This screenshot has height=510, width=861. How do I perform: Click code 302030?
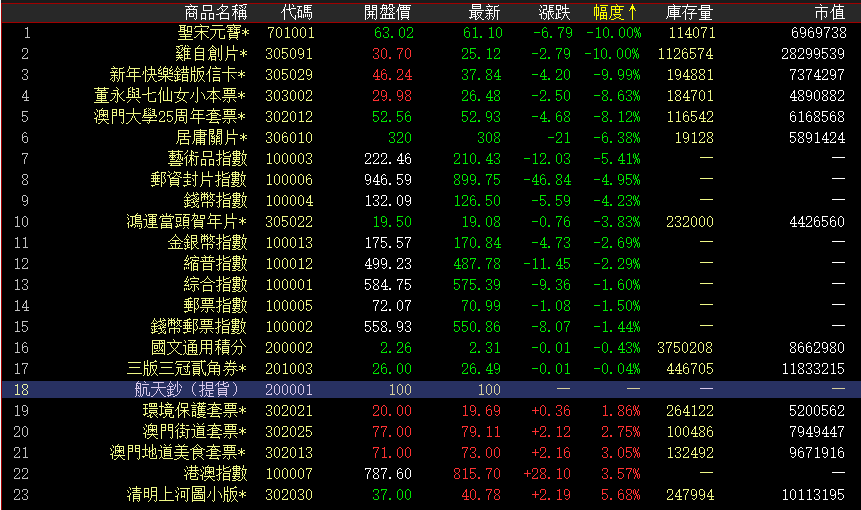coord(289,495)
